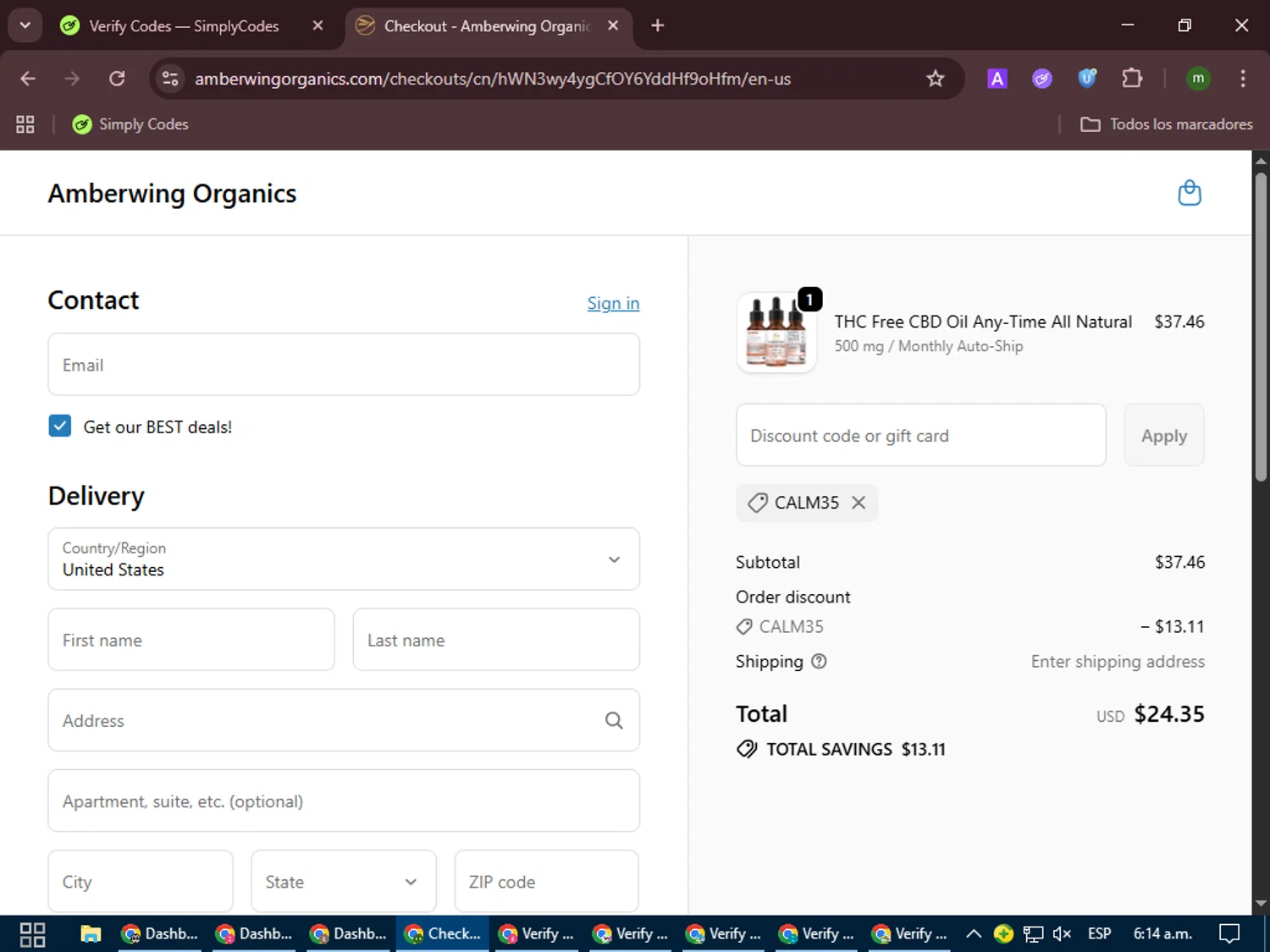Open the green profile avatar
The image size is (1270, 952).
[x=1198, y=79]
